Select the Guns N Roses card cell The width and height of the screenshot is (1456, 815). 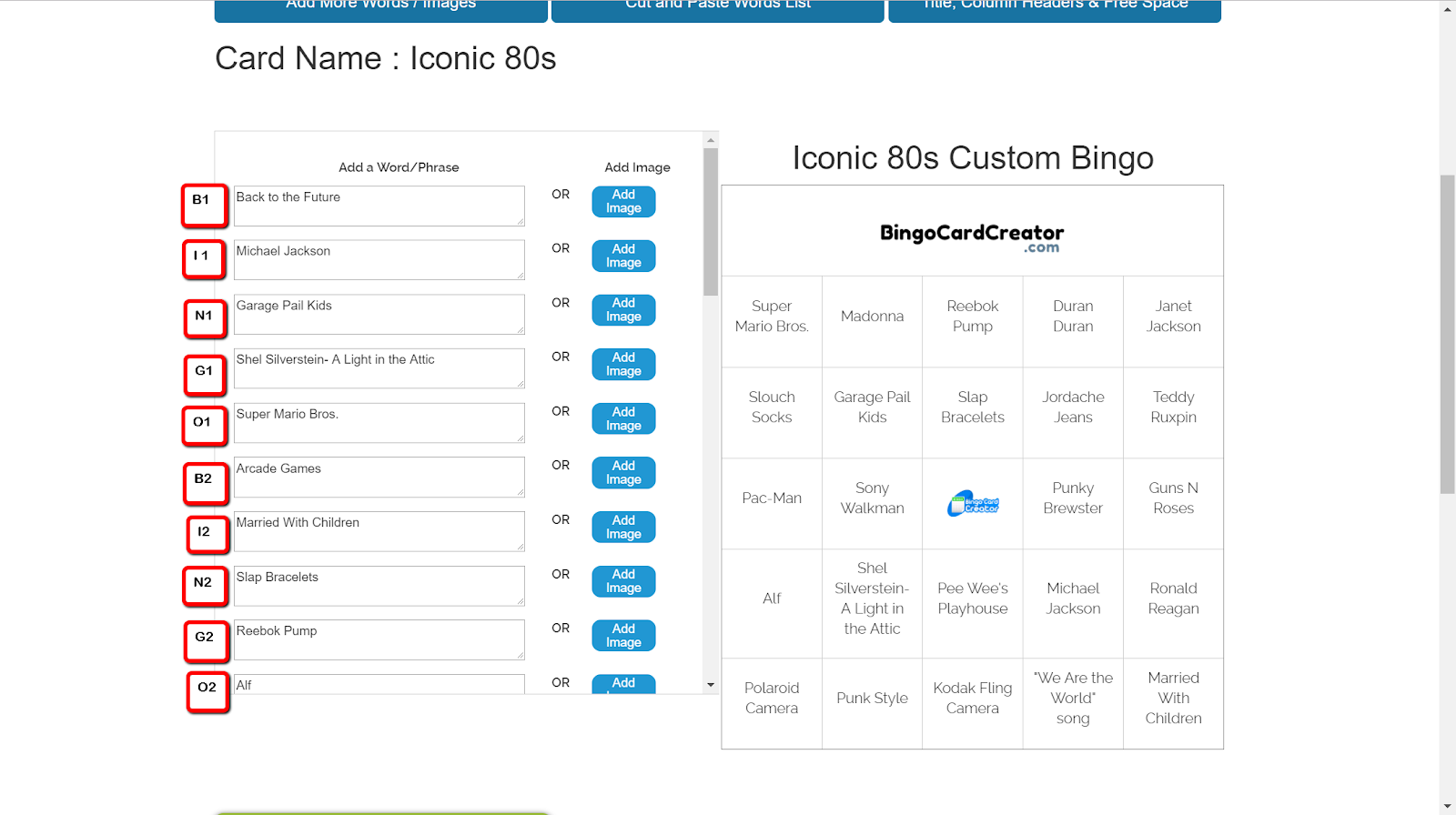pos(1174,504)
